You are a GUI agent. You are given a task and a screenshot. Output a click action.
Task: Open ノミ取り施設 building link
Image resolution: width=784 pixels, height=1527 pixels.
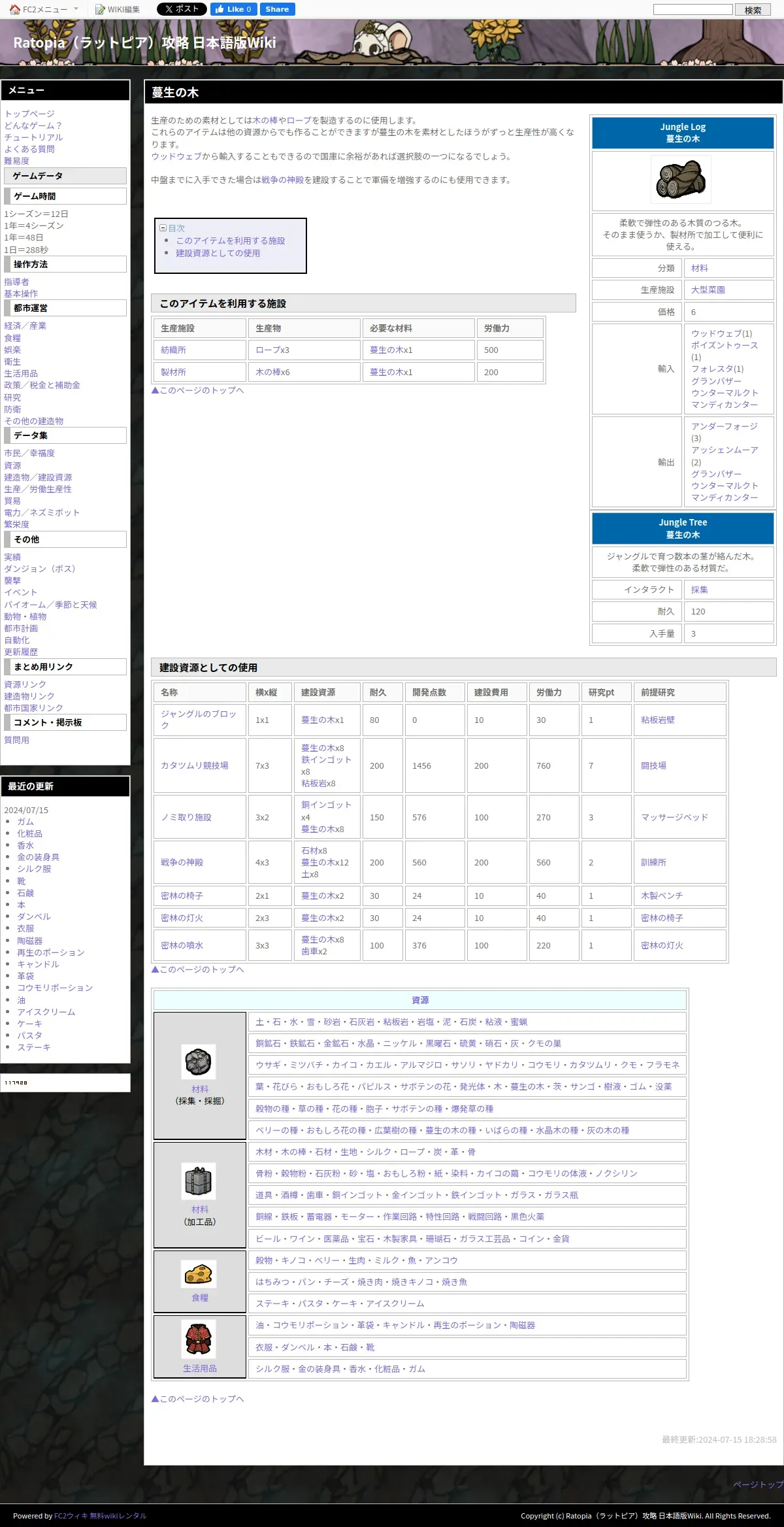tap(186, 817)
